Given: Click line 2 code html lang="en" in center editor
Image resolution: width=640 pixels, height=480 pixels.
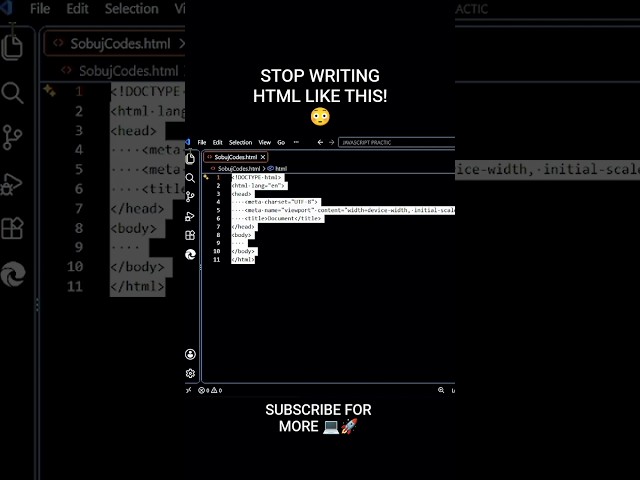Looking at the screenshot, I should pos(258,186).
